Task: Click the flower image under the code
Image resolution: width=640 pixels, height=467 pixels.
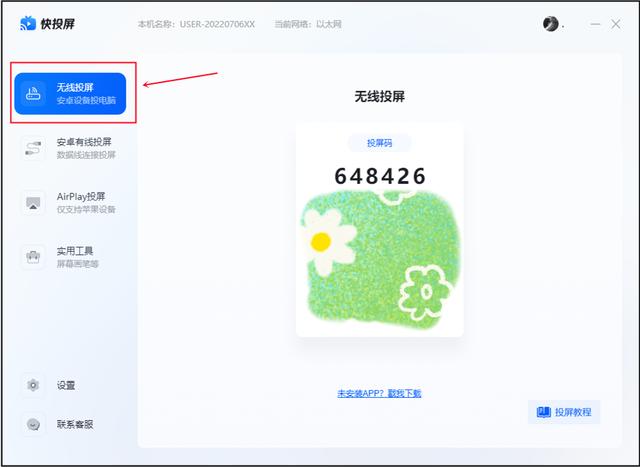Action: (x=380, y=260)
